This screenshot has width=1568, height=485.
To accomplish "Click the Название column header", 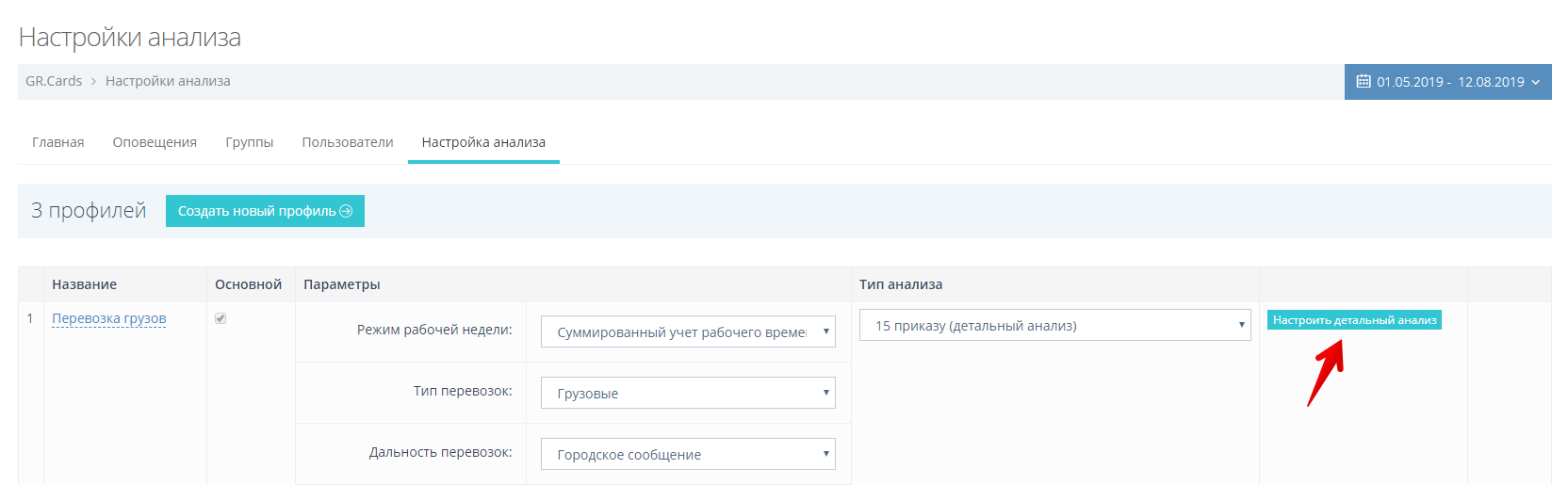I will pyautogui.click(x=85, y=284).
